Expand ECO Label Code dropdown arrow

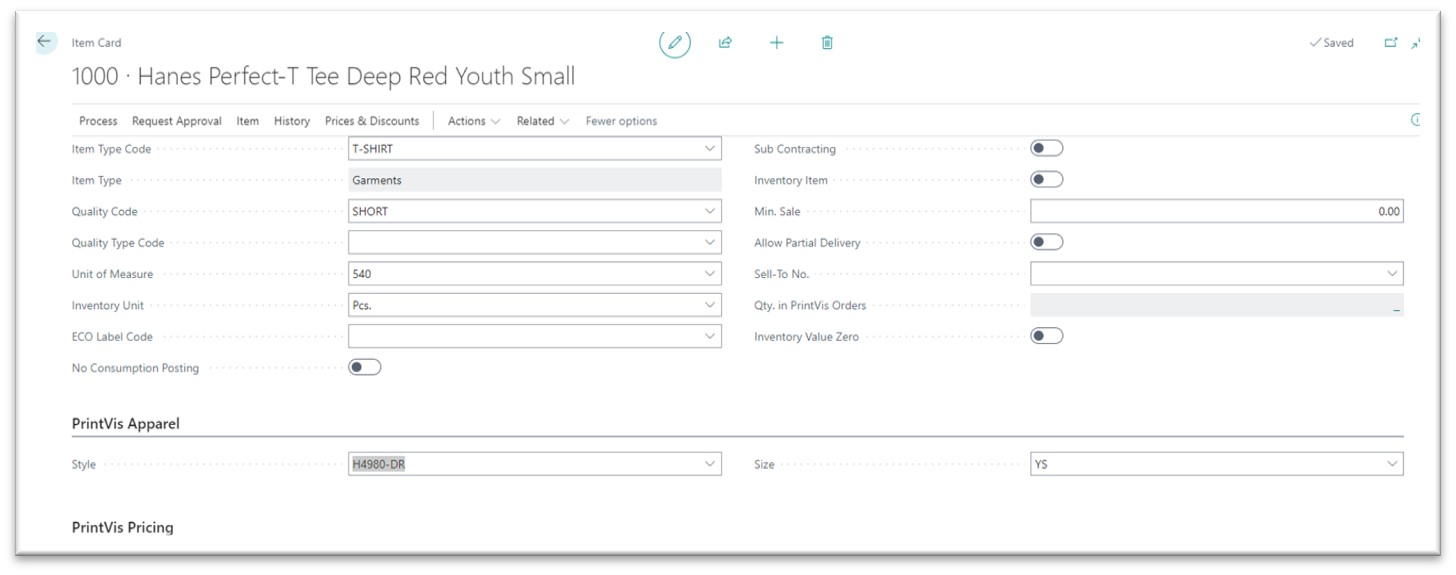pyautogui.click(x=710, y=337)
